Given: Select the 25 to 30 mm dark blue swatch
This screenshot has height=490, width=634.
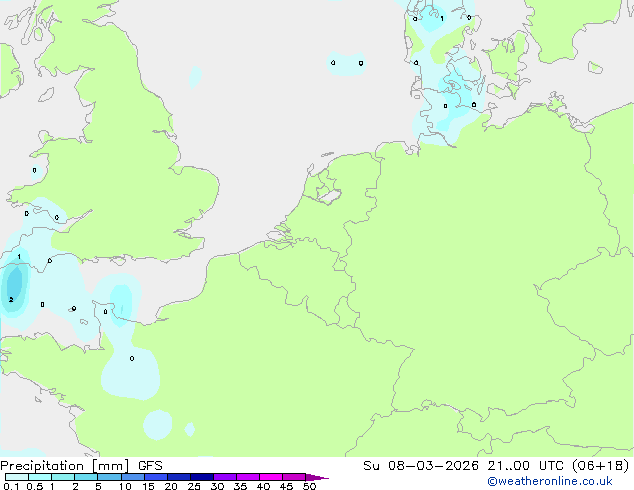Looking at the screenshot, I should pyautogui.click(x=202, y=477).
